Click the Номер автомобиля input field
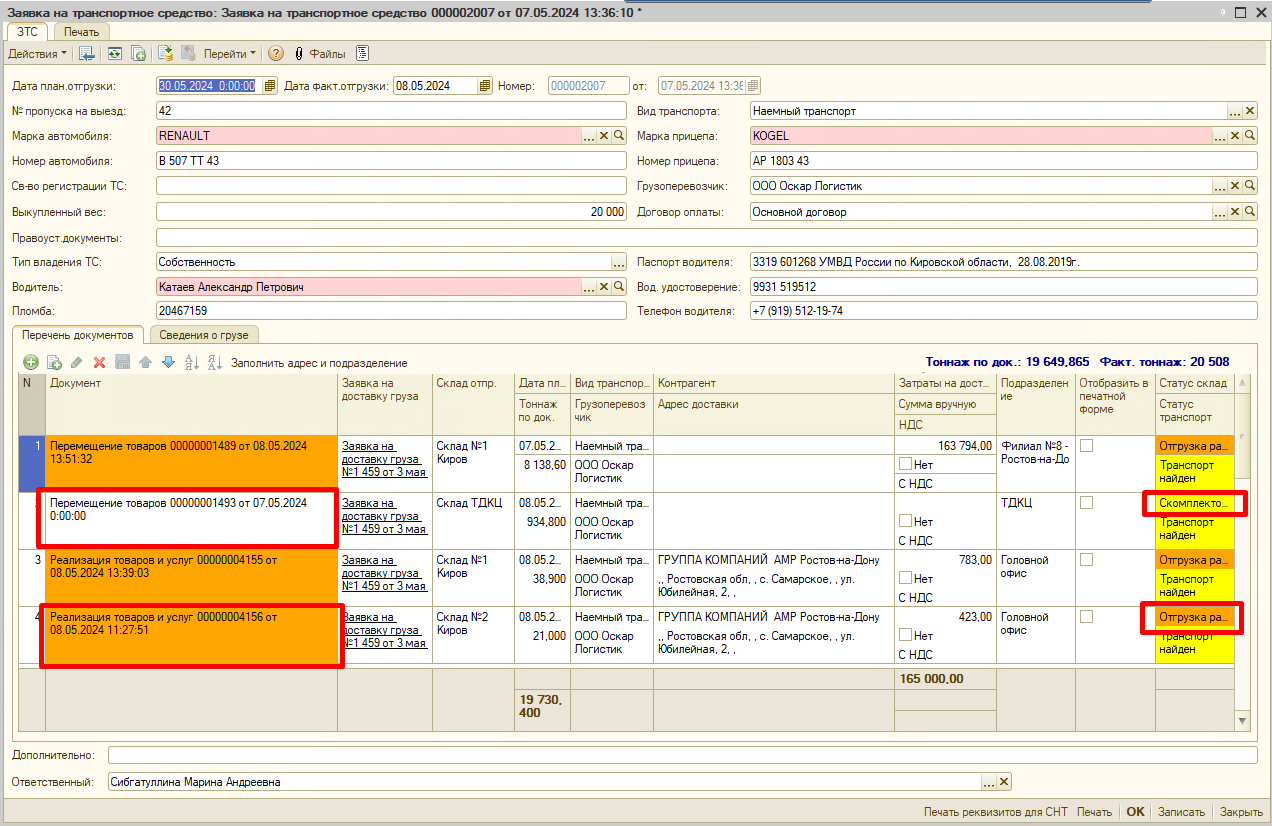The width and height of the screenshot is (1272, 826). pyautogui.click(x=391, y=160)
